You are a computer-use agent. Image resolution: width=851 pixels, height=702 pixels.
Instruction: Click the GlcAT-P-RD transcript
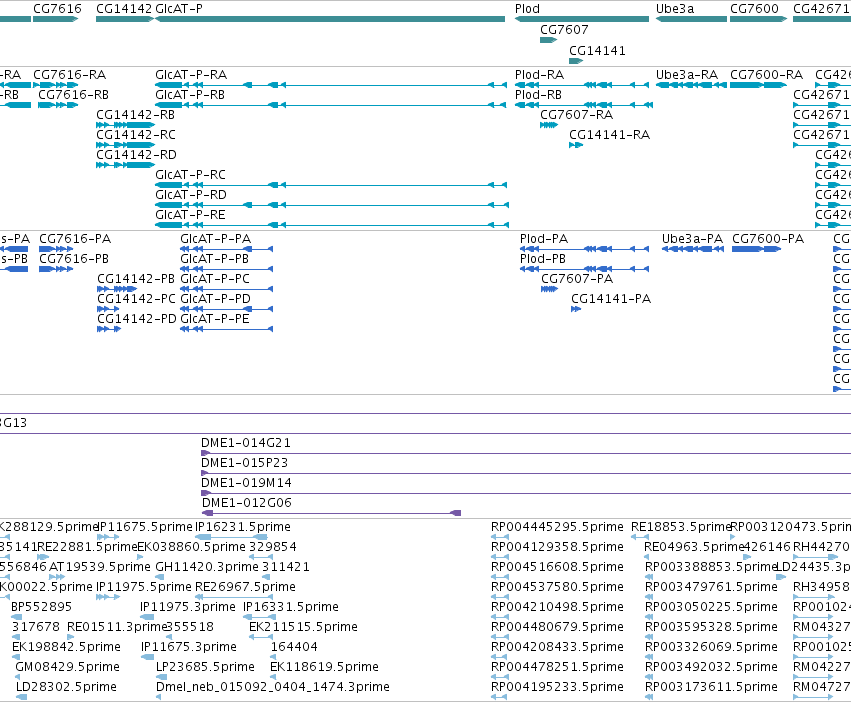[332, 205]
